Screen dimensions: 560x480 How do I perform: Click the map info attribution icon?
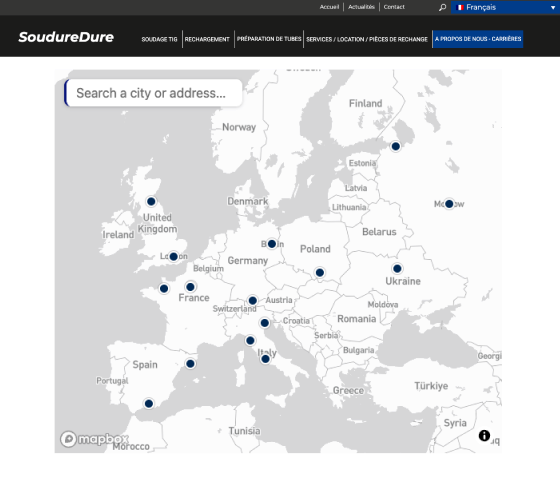(x=484, y=435)
